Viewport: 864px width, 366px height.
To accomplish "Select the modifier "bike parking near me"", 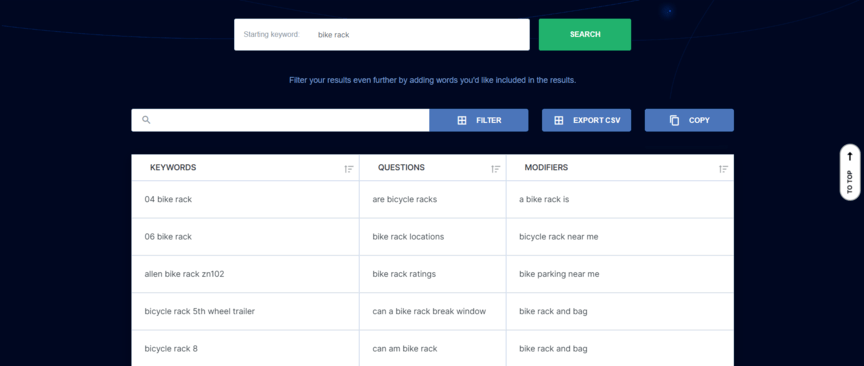I will [559, 274].
